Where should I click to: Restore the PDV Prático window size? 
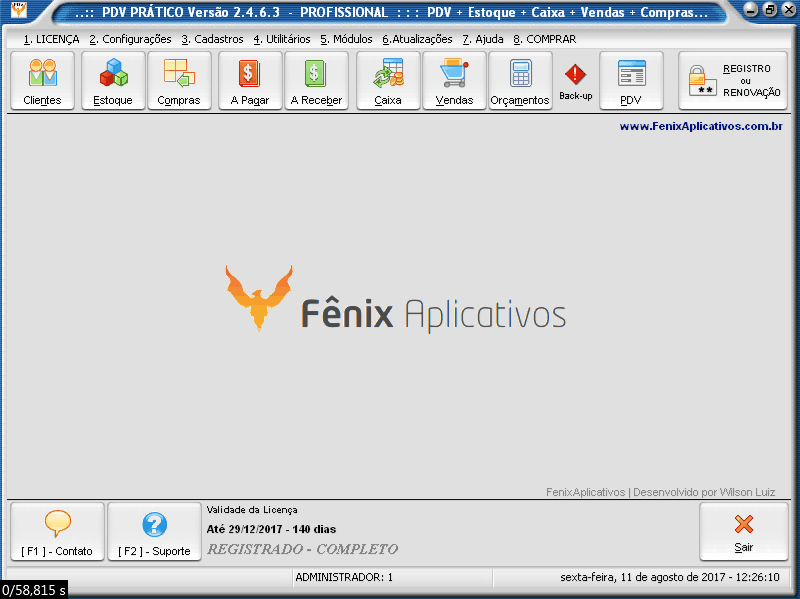[770, 9]
